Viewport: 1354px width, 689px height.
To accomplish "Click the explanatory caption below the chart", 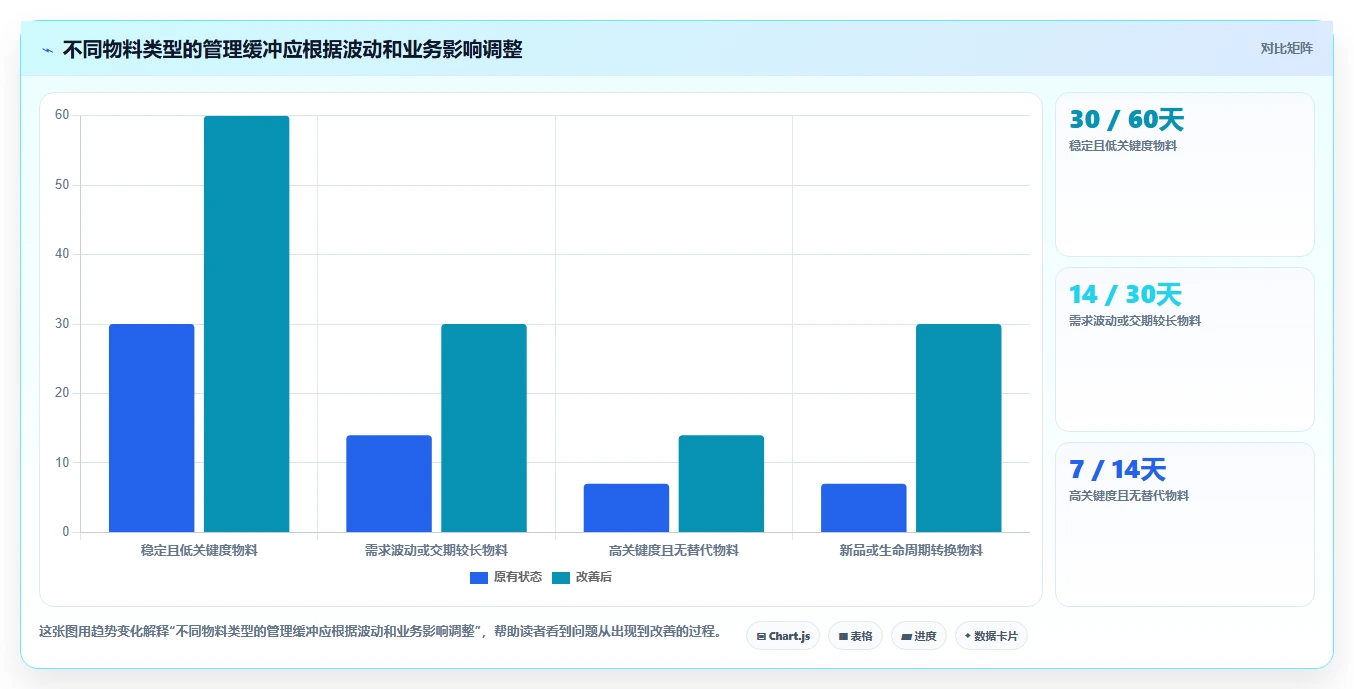I will [380, 632].
